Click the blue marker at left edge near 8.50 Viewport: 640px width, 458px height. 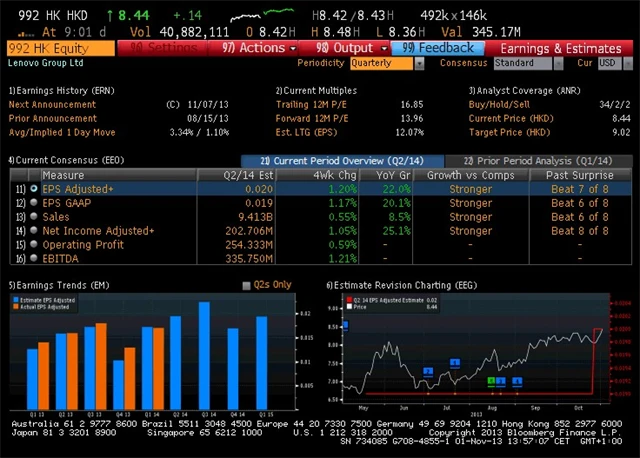[x=346, y=325]
